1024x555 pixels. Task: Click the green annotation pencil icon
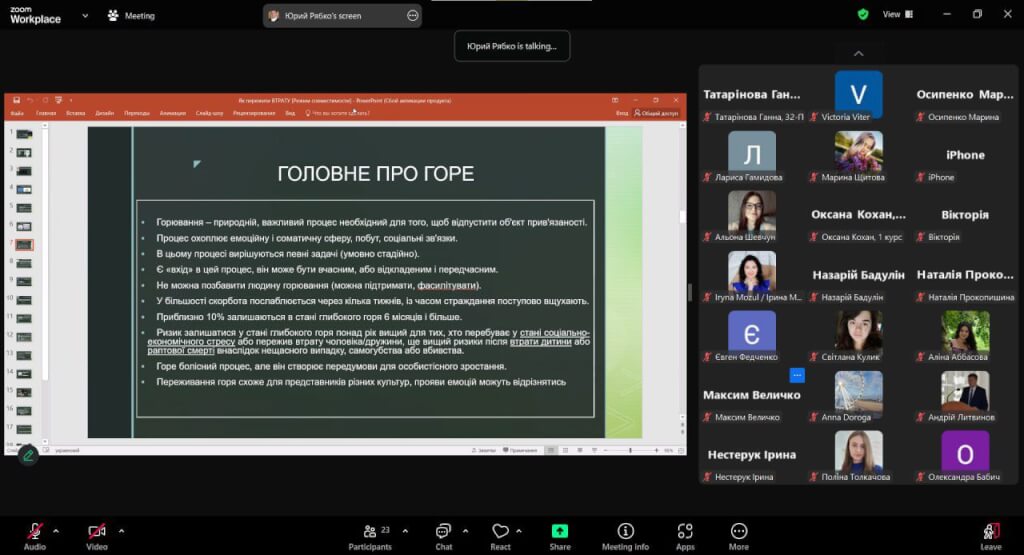tap(28, 455)
